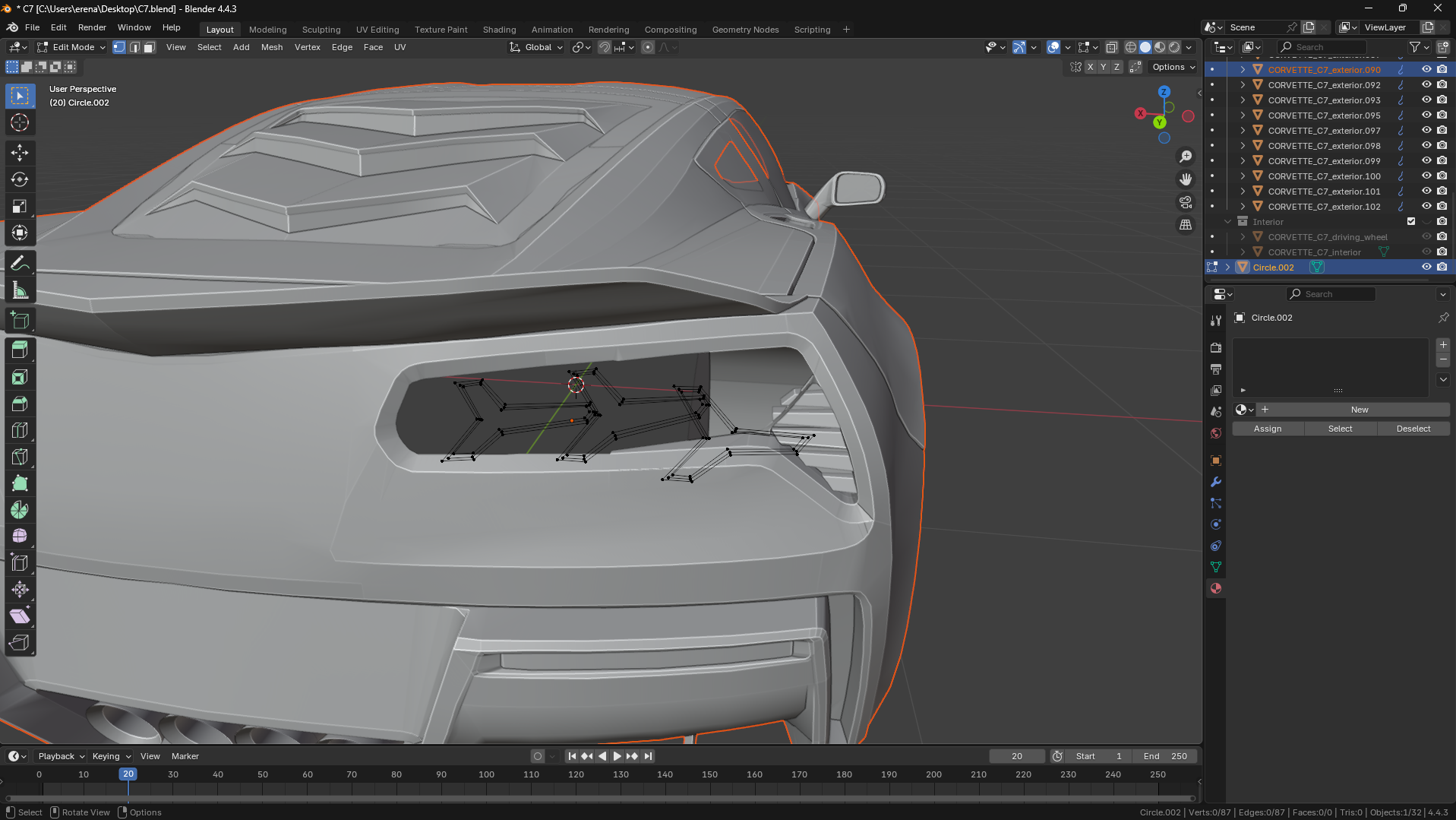Click frame 100 on the timeline
The width and height of the screenshot is (1456, 820).
coord(486,774)
